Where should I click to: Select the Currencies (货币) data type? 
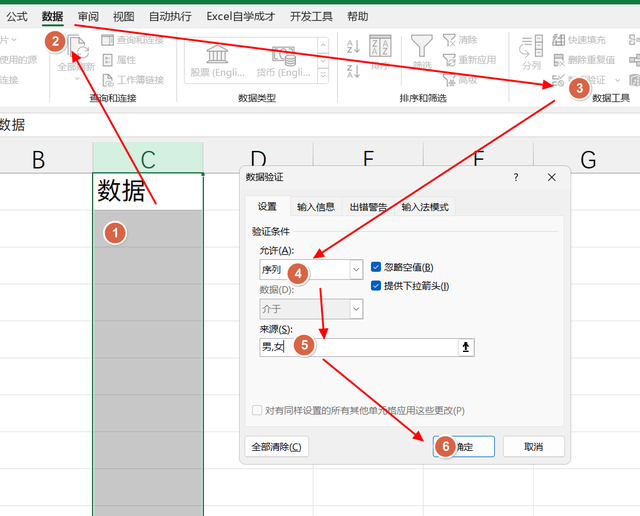(x=283, y=60)
